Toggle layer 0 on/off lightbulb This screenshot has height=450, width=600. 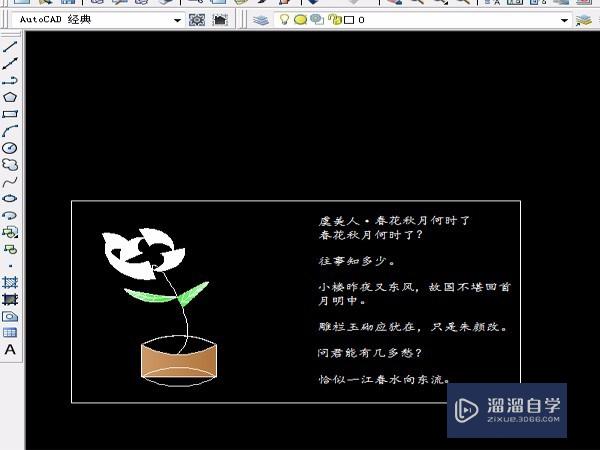coord(284,19)
